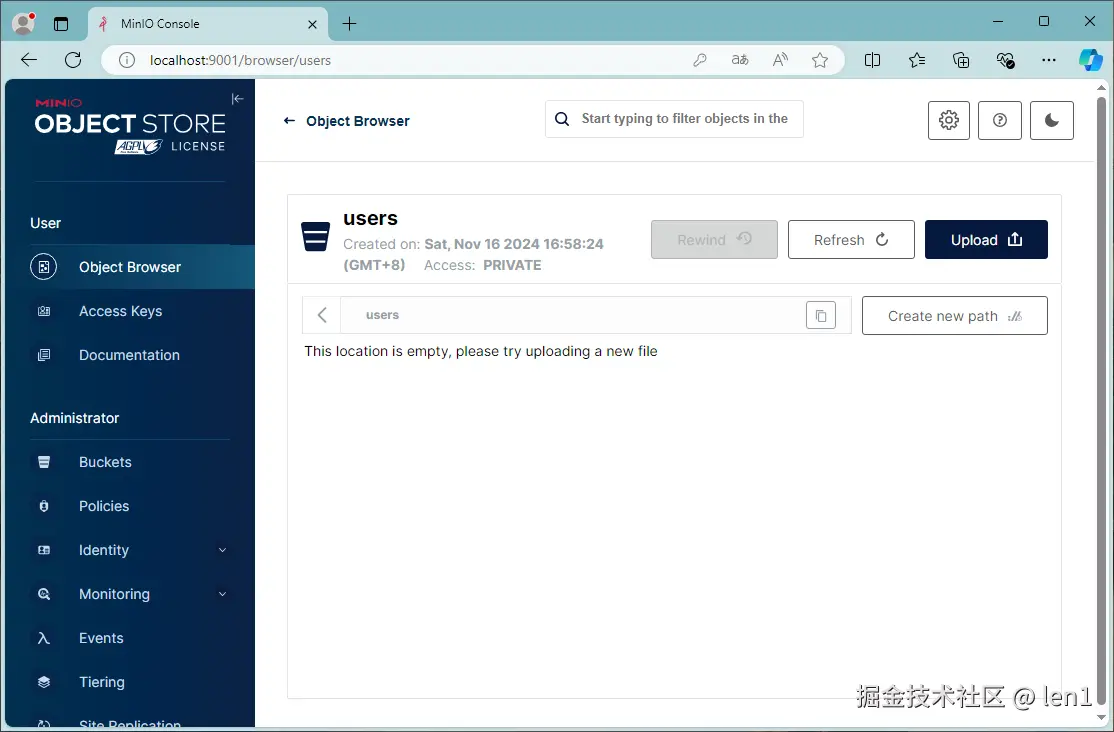The width and height of the screenshot is (1114, 732).
Task: Open browser essentials heart icon
Action: click(x=1005, y=60)
